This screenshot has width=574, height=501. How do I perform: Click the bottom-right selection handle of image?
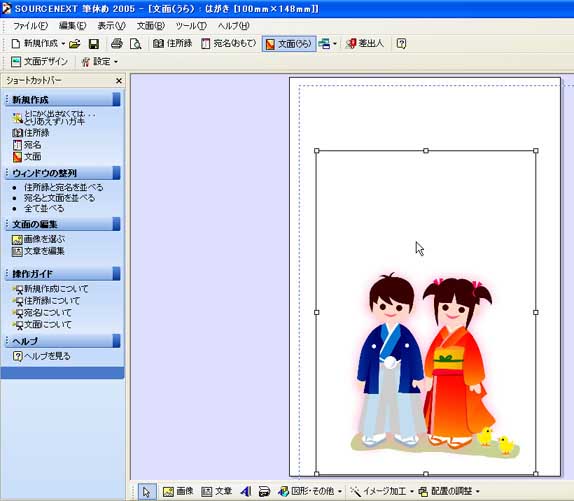[x=536, y=474]
